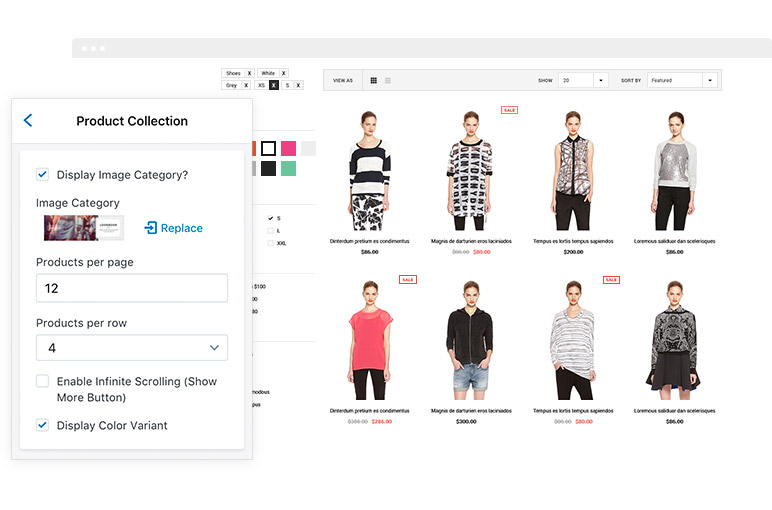Open the striped sweater product image
The image size is (772, 510).
pyautogui.click(x=370, y=170)
